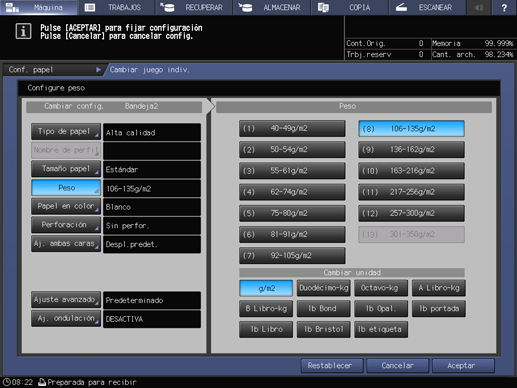Click the Blanco color value
Viewport: 517px width, 388px height.
click(x=152, y=207)
